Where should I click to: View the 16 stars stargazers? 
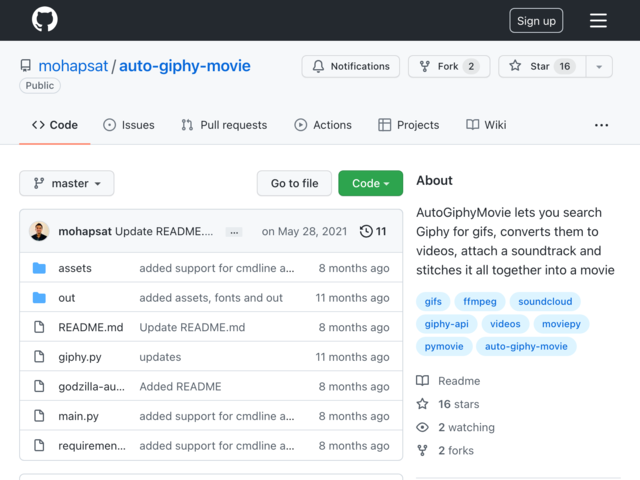click(448, 404)
